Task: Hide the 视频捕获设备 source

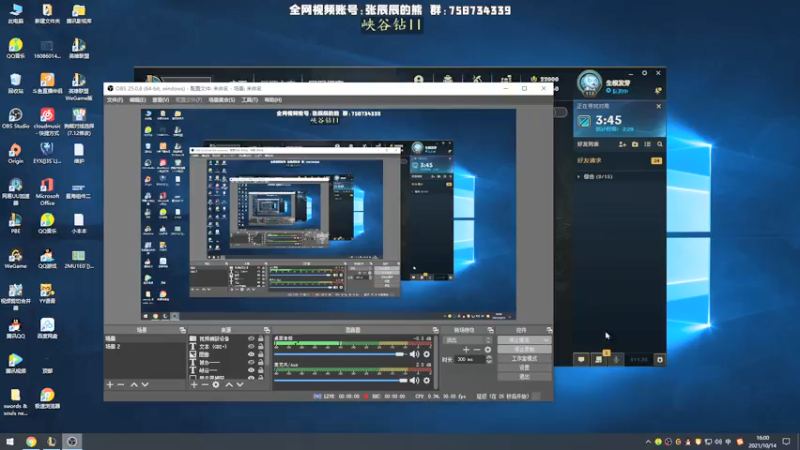Action: (x=251, y=338)
